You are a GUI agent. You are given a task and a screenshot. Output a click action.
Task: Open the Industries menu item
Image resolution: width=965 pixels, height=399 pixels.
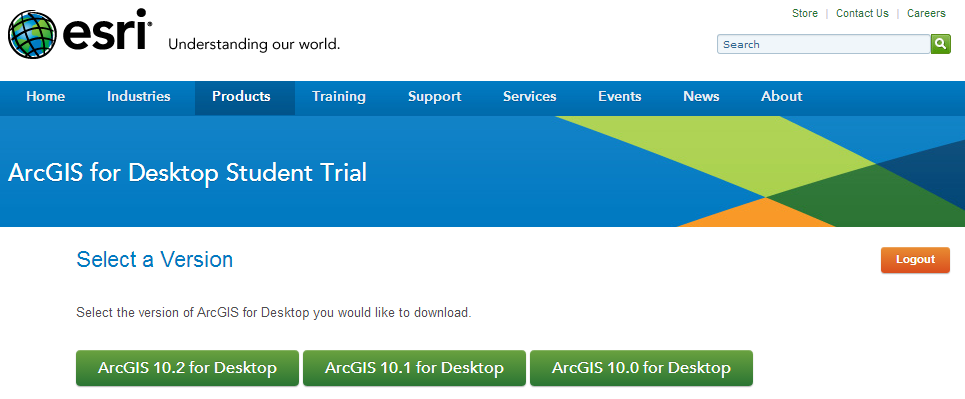tap(138, 97)
